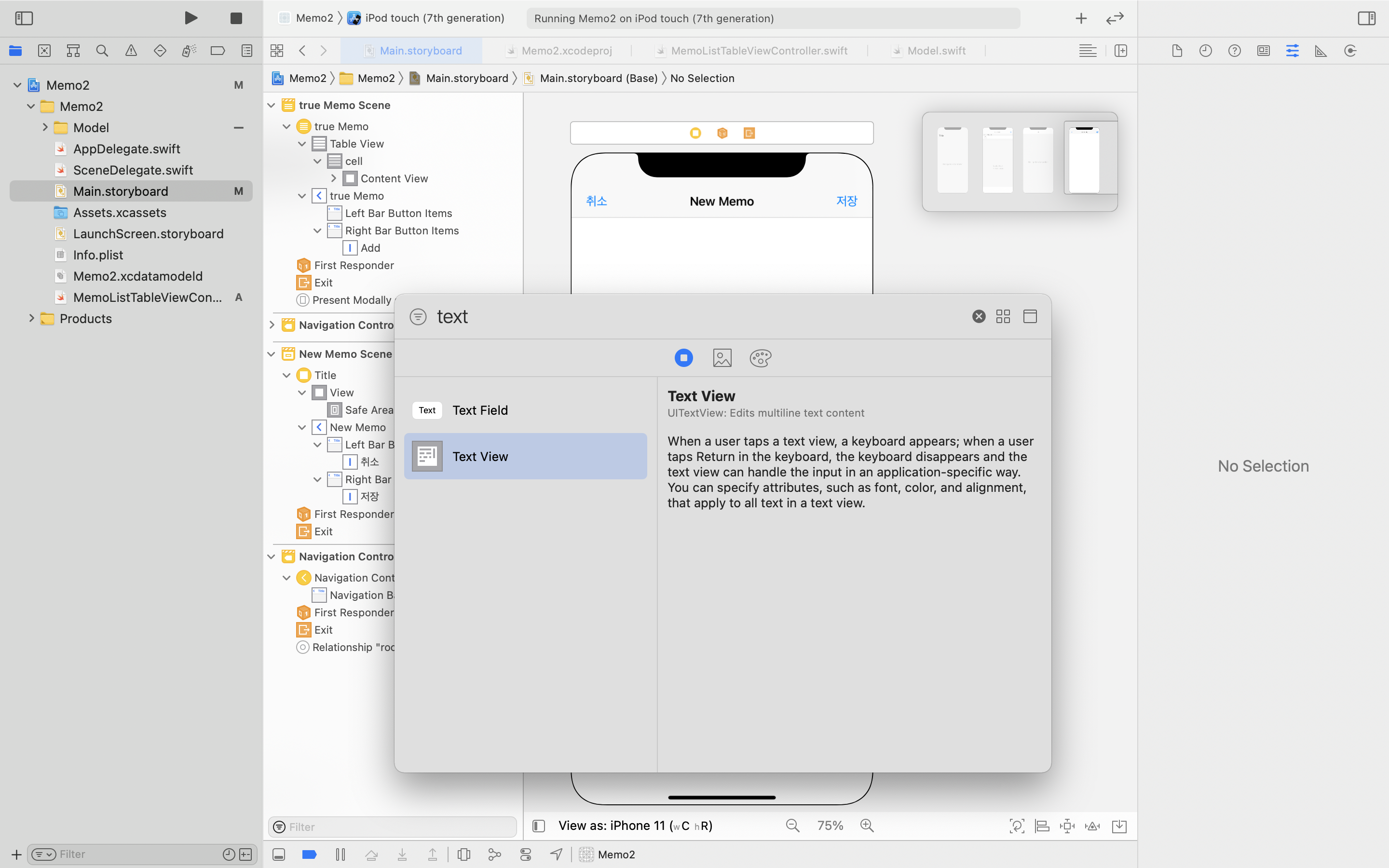Screen dimensions: 1389x868
Task: Stop the running app
Action: [236, 18]
